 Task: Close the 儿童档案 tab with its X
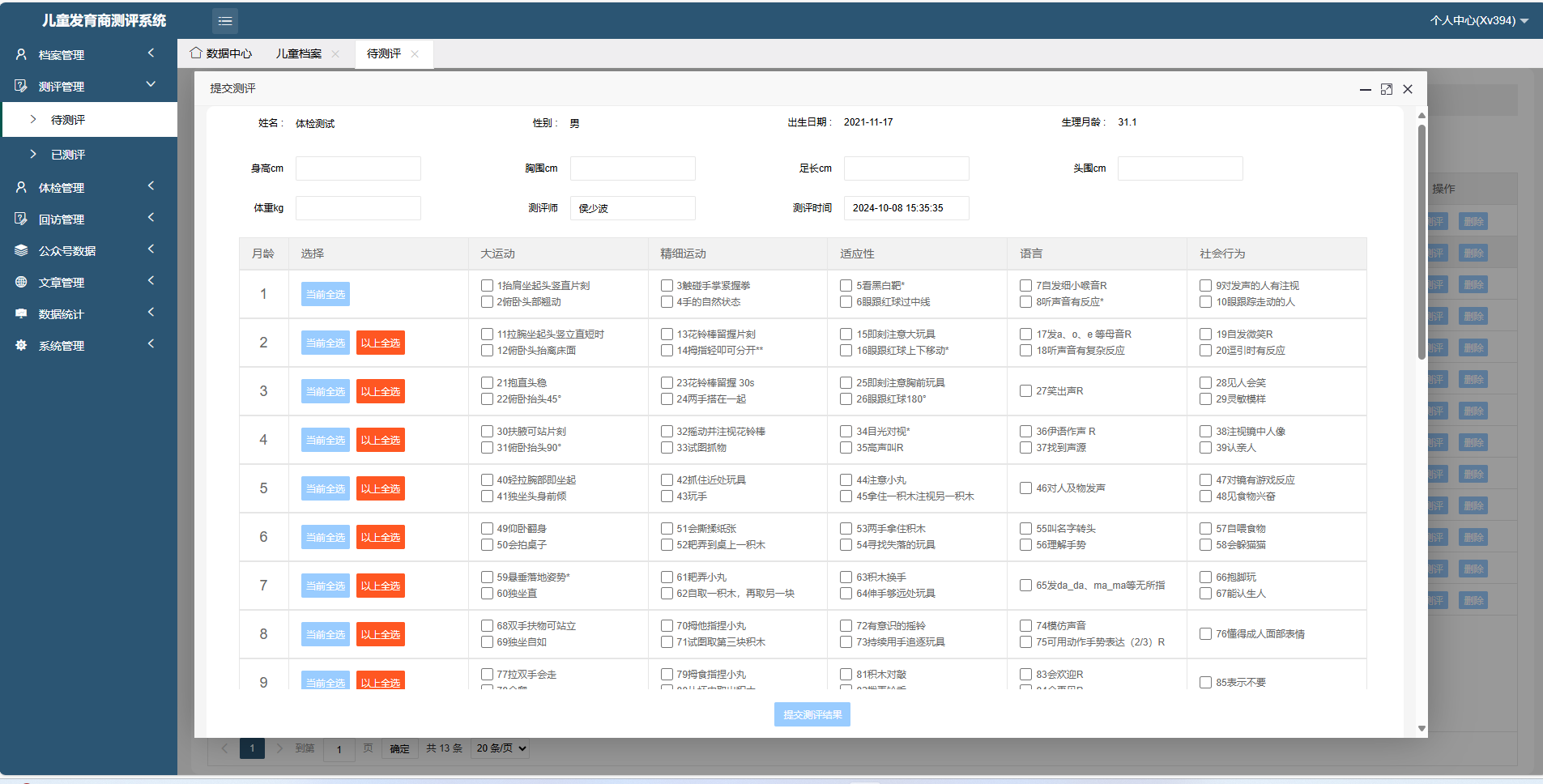pyautogui.click(x=335, y=54)
